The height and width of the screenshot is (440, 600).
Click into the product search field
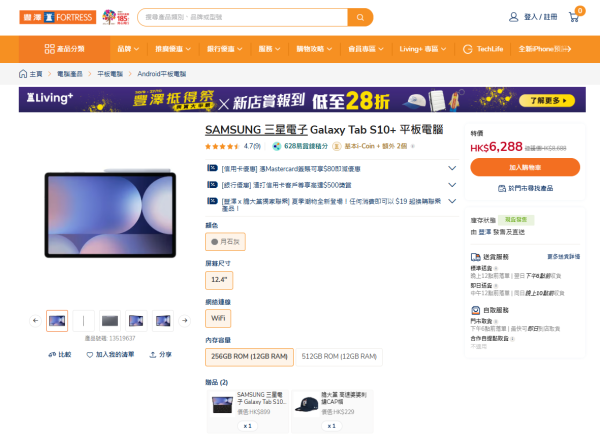(x=243, y=17)
